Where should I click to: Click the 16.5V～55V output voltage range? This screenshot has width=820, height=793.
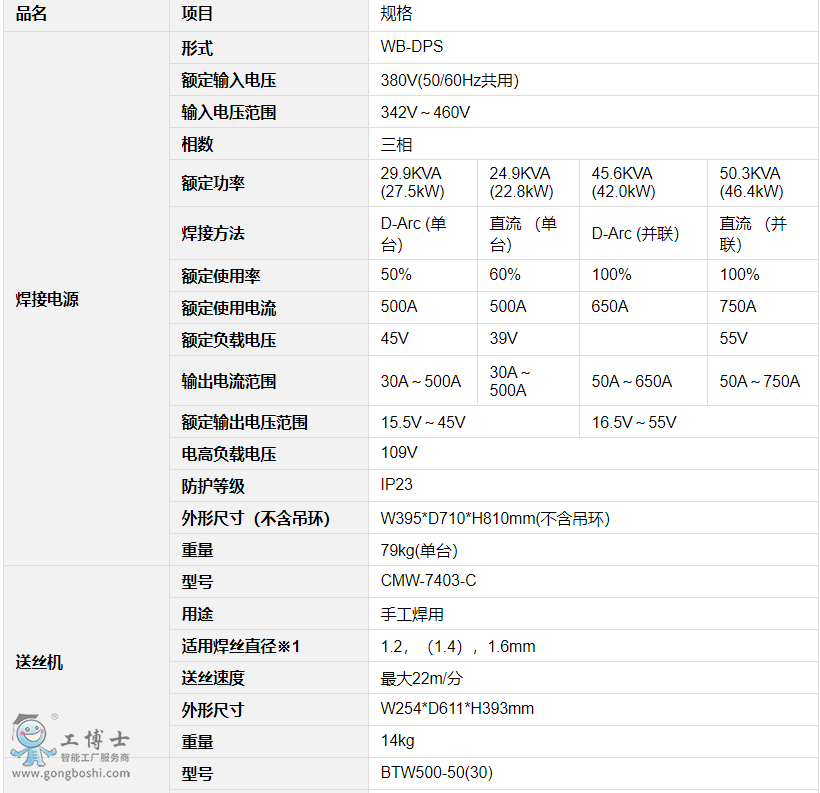634,422
